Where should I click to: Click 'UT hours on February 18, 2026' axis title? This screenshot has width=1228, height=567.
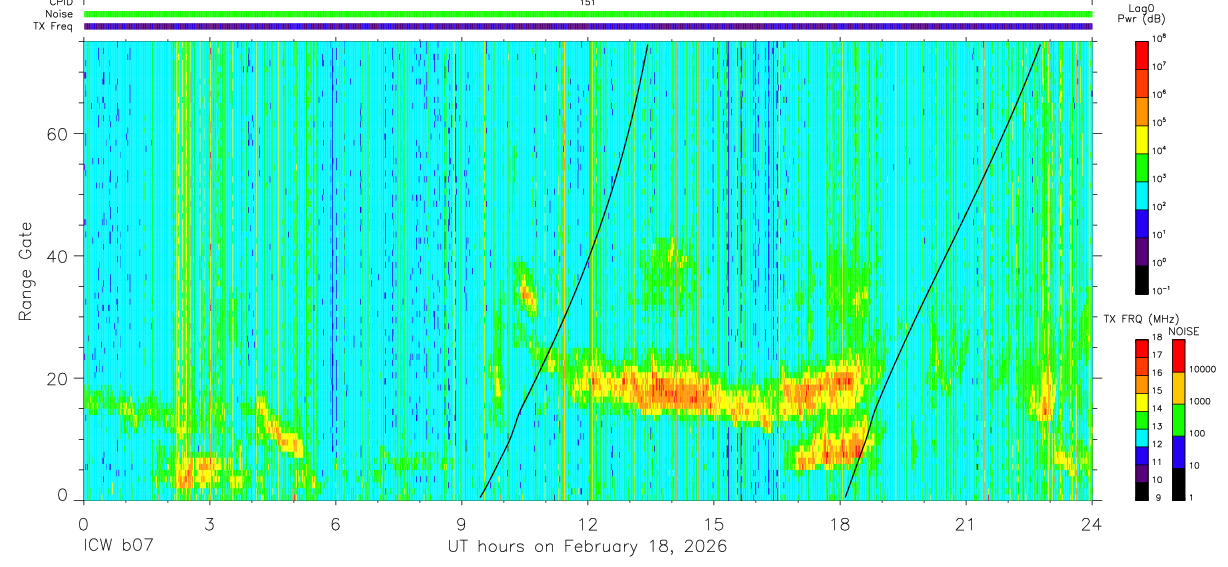[x=587, y=548]
